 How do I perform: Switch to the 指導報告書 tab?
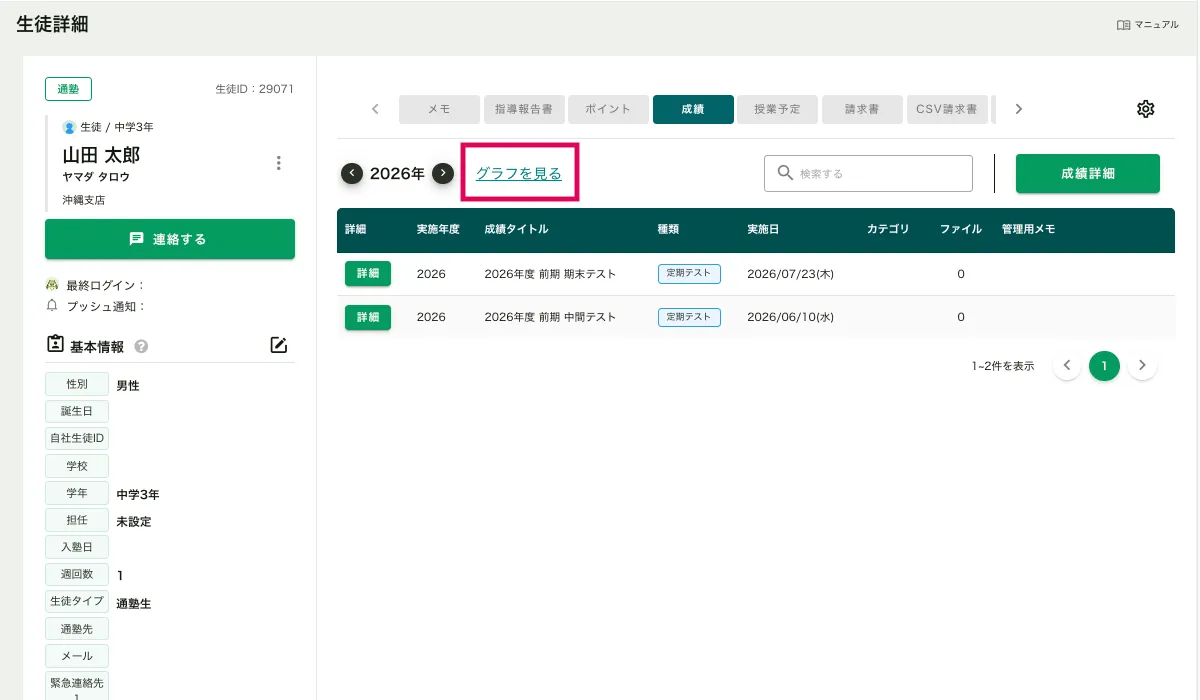(523, 109)
